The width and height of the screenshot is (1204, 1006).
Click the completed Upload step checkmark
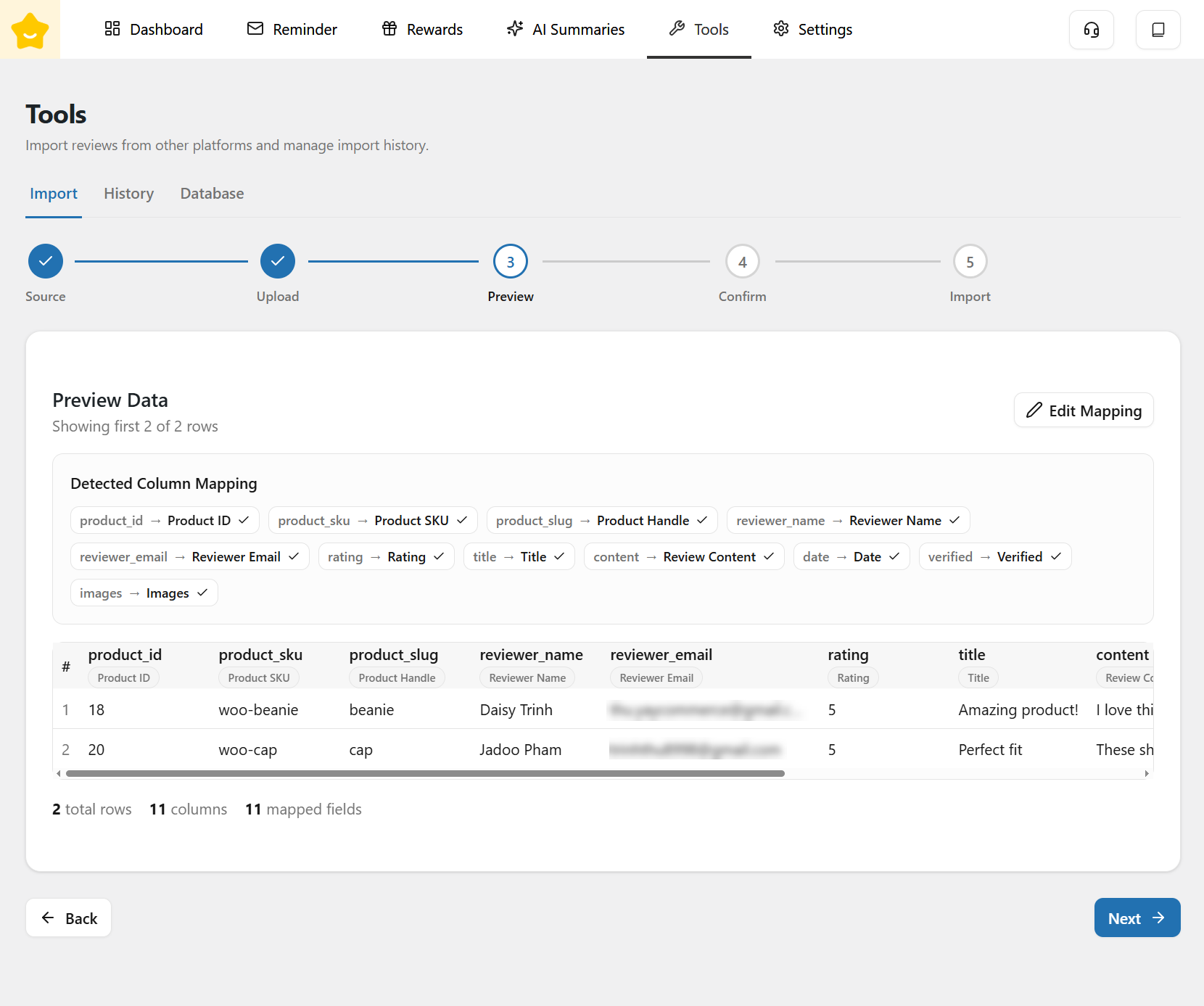point(278,261)
